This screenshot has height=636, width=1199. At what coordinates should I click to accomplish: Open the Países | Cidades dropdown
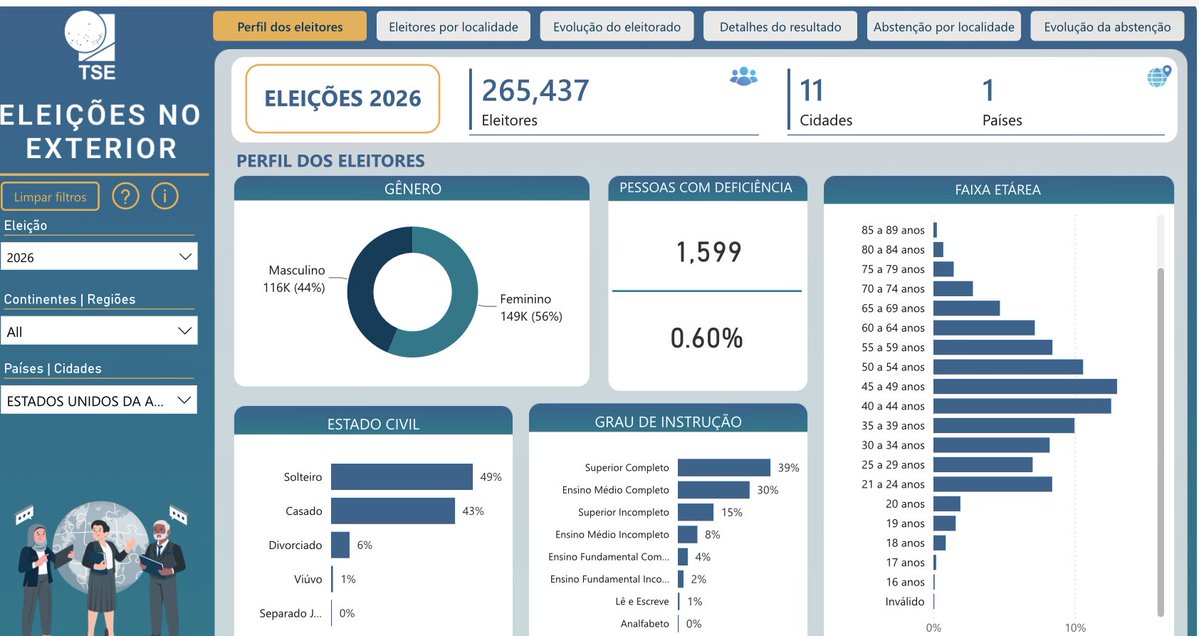99,401
